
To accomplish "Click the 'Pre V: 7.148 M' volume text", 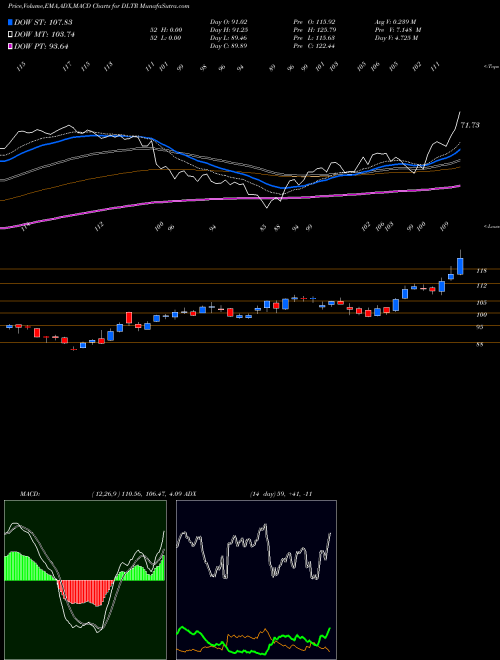I will point(398,30).
